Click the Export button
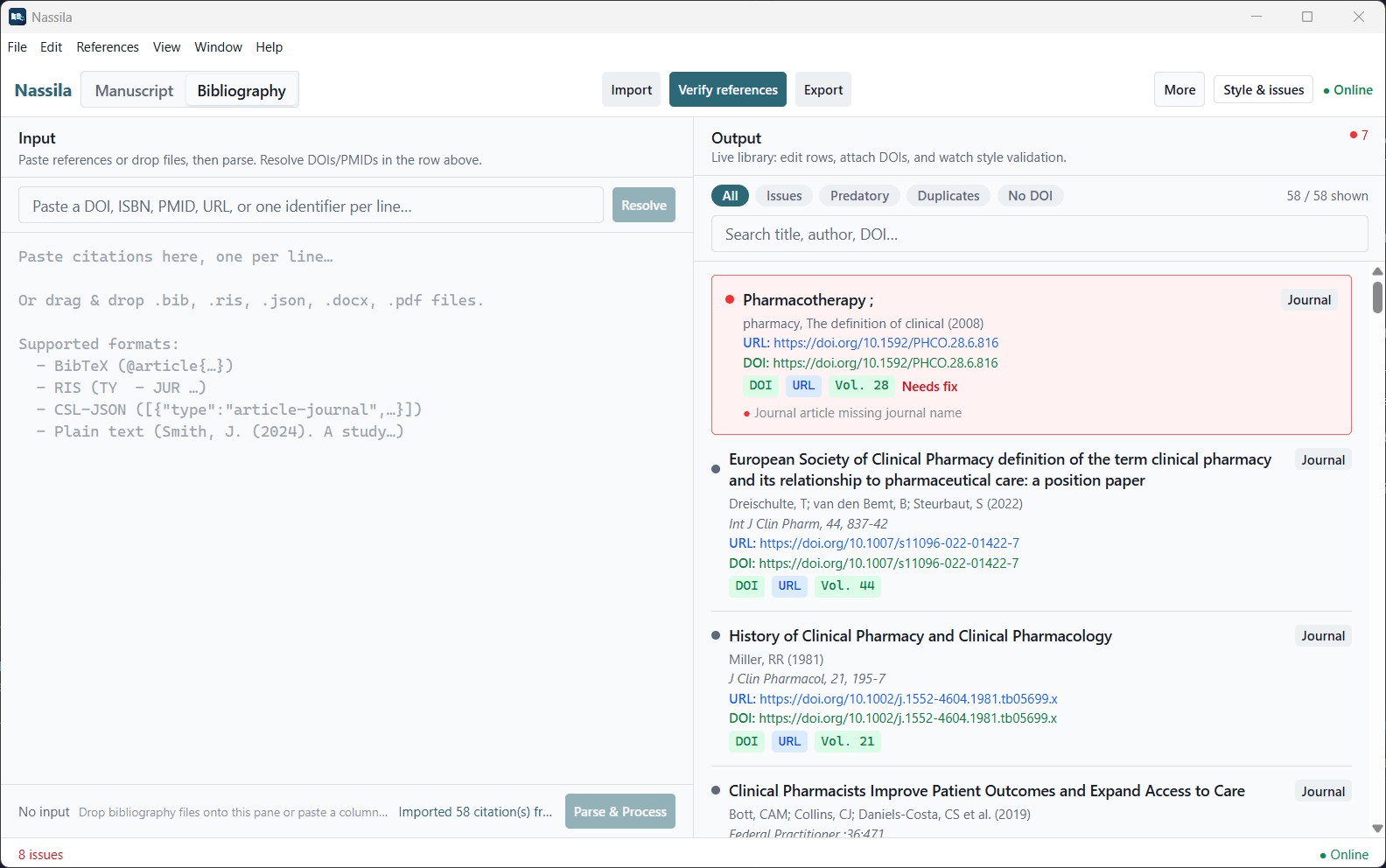The height and width of the screenshot is (868, 1386). tap(823, 89)
